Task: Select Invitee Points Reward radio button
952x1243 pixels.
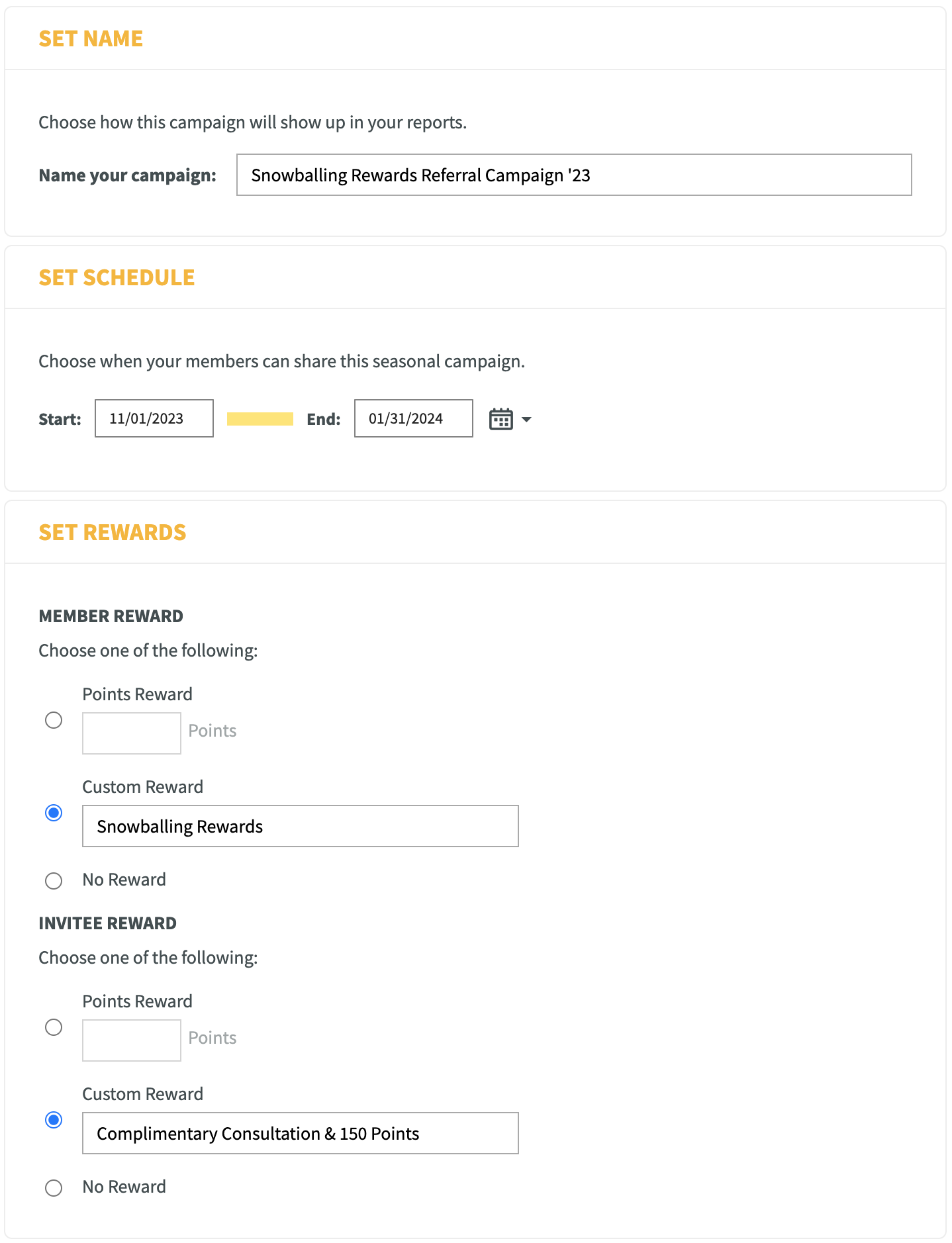Action: (x=54, y=1027)
